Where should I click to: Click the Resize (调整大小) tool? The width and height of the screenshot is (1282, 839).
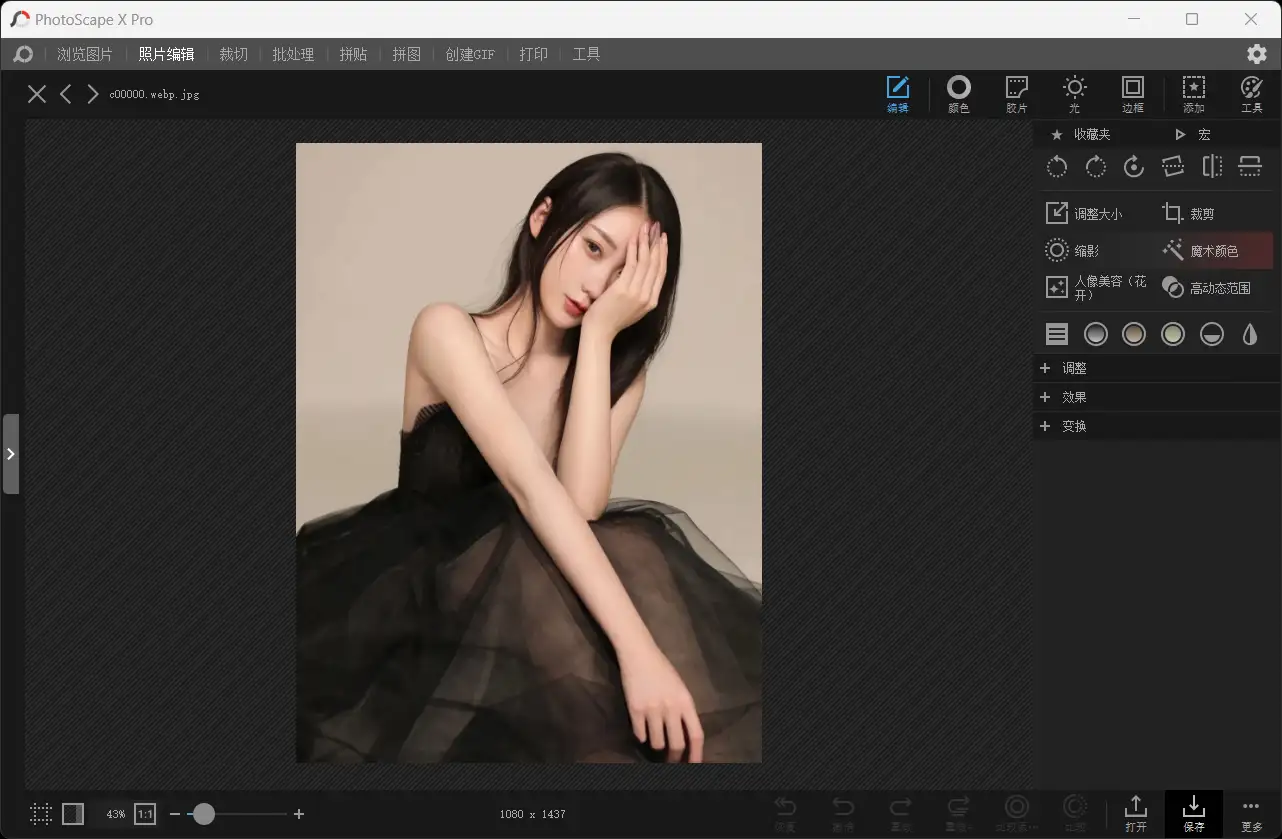[x=1092, y=212]
